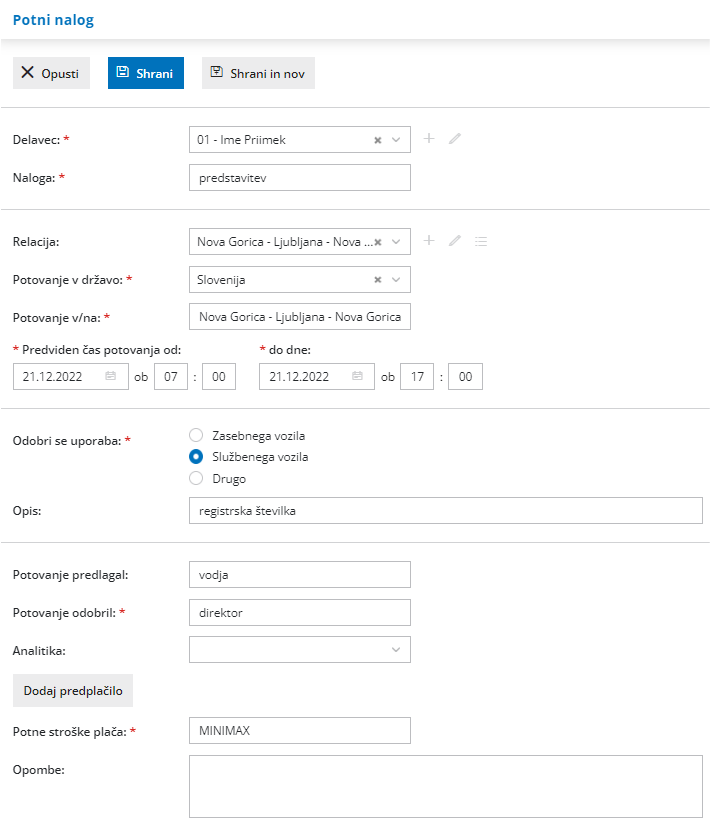
Task: Click Shrani in nov button
Action: (258, 73)
